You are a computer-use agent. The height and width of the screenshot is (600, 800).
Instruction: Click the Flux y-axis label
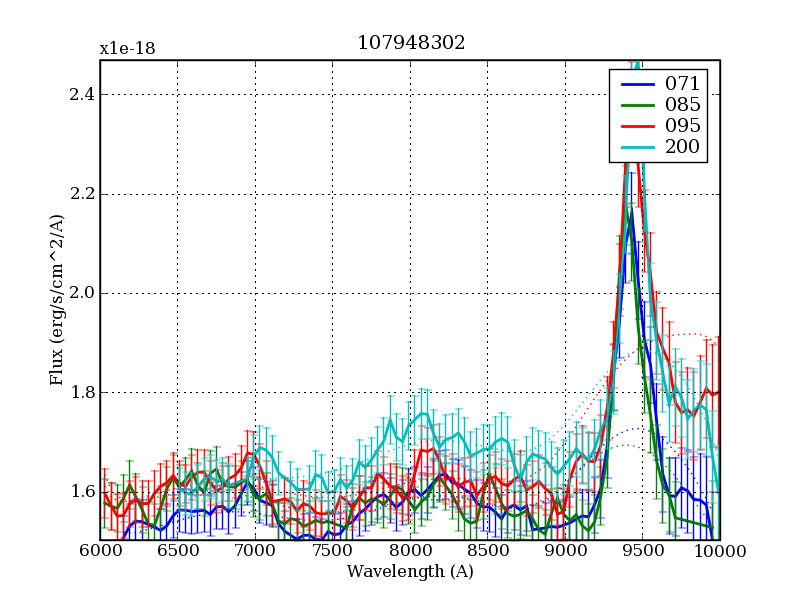[57, 300]
